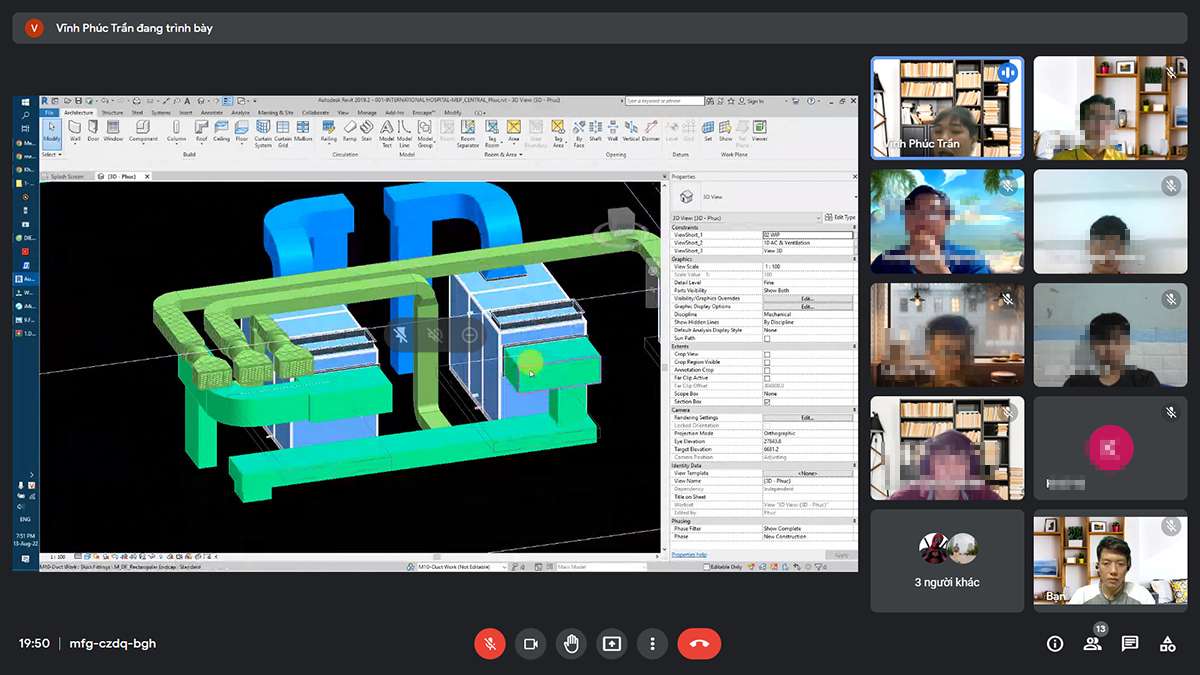This screenshot has width=1200, height=675.
Task: Toggle the microphone in Meet controls
Action: (490, 643)
